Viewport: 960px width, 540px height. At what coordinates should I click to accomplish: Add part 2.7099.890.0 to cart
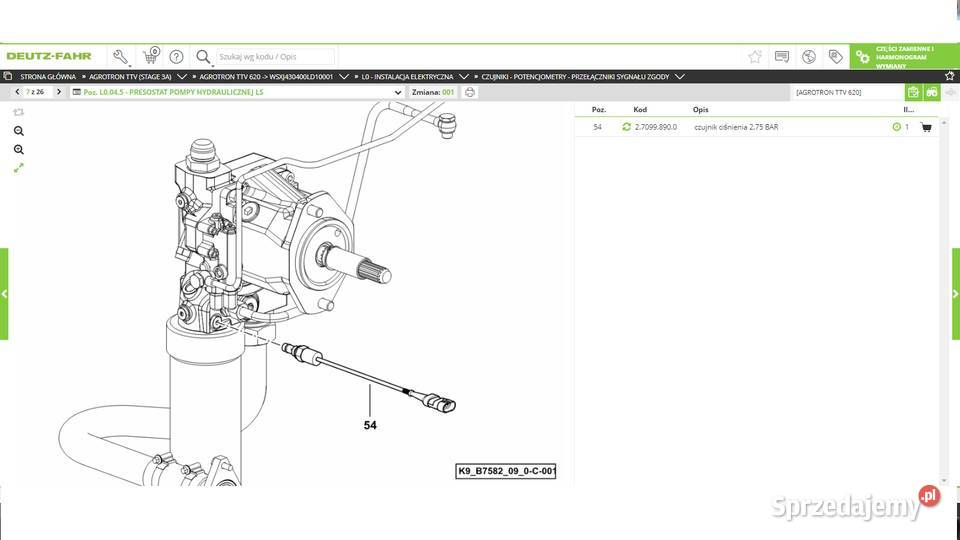click(926, 127)
